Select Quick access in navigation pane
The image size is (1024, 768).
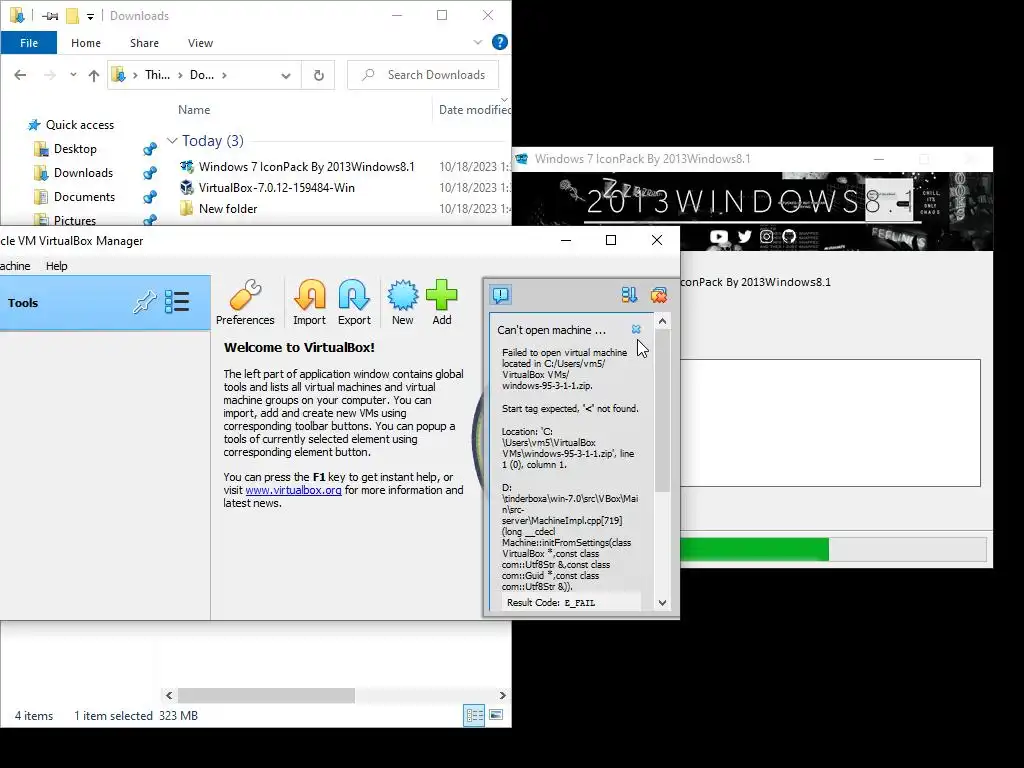[x=80, y=125]
